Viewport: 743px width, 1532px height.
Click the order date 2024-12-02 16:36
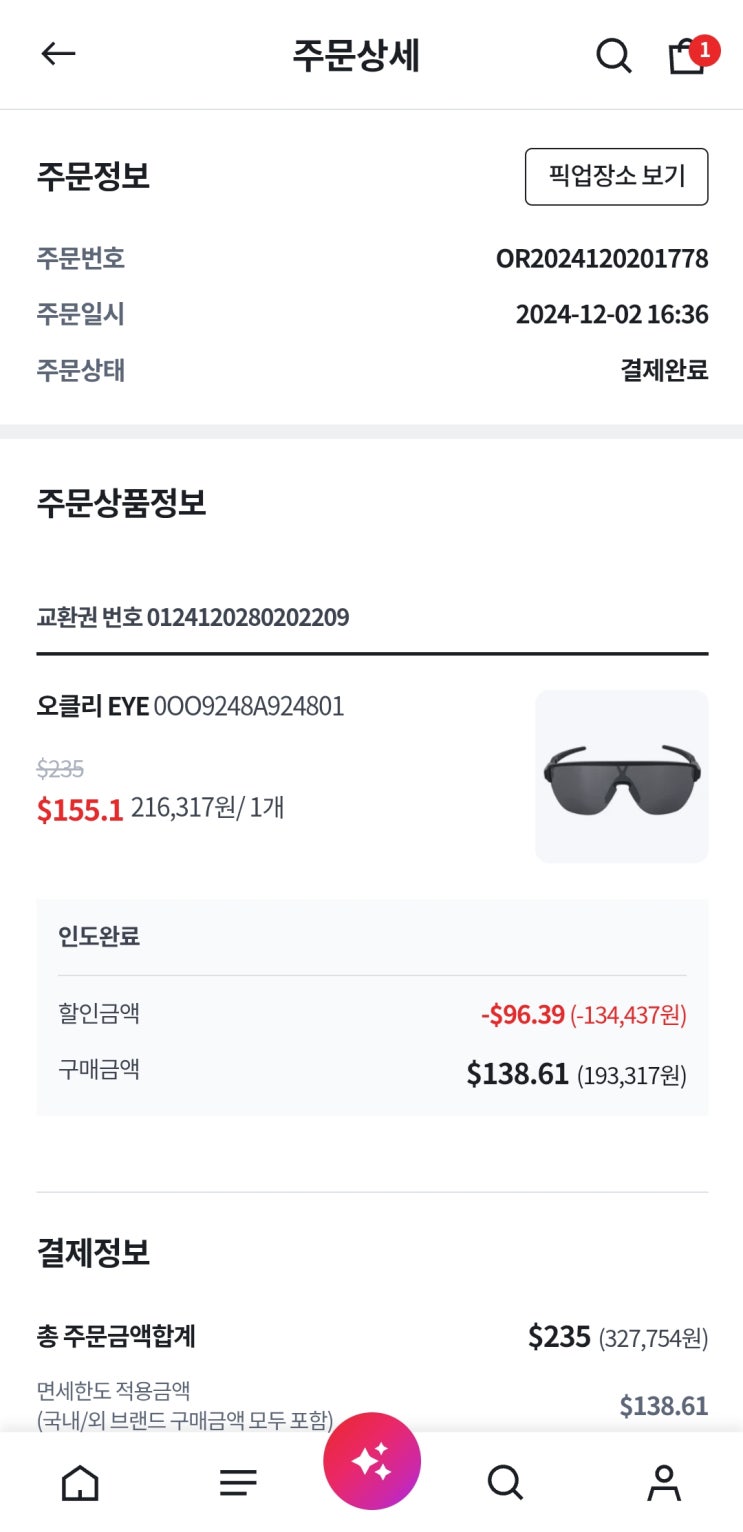pos(612,315)
